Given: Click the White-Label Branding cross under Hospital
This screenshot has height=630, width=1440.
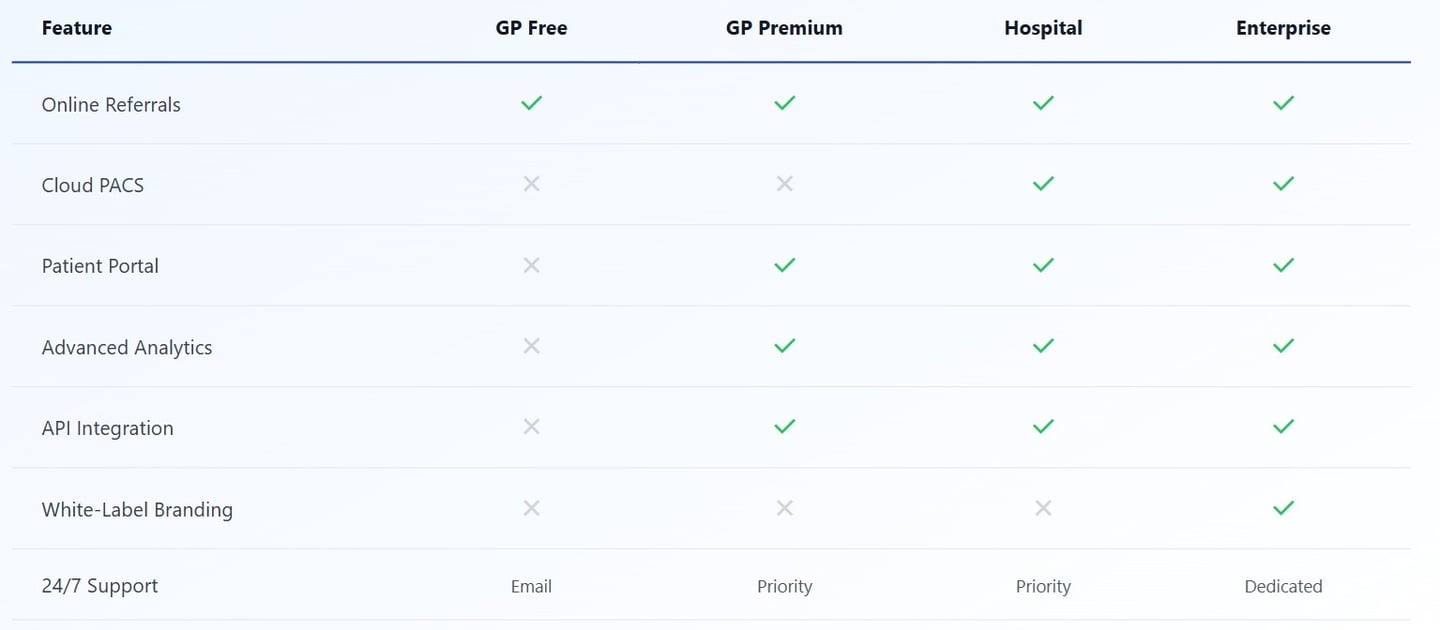Looking at the screenshot, I should (1043, 508).
